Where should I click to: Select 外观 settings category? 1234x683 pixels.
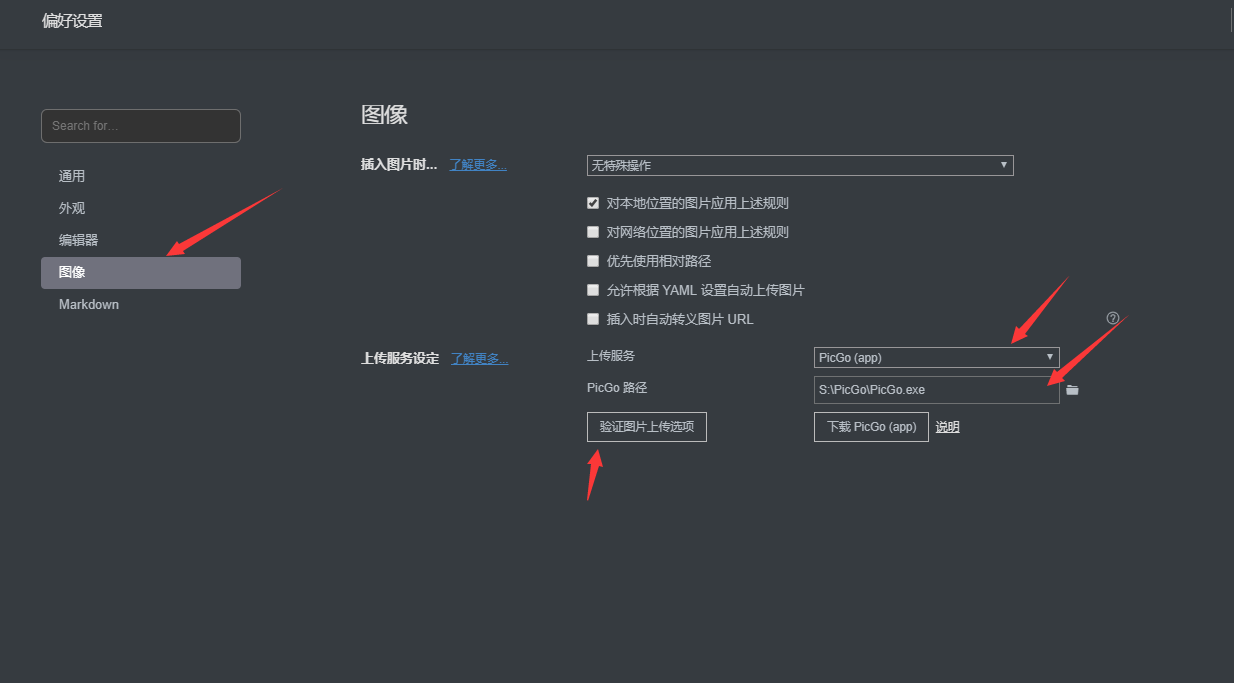pos(141,208)
